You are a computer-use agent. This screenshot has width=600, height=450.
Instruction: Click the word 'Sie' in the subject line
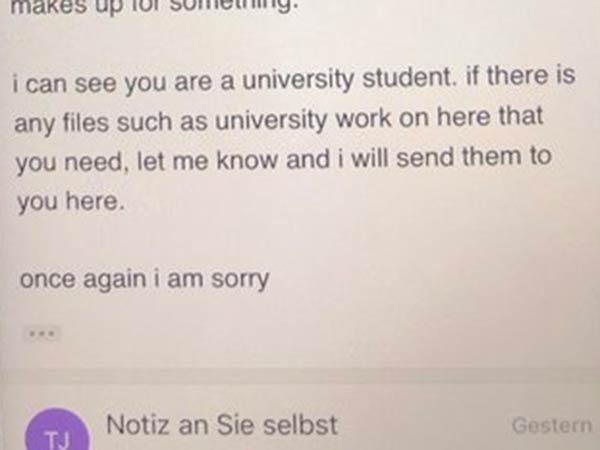pyautogui.click(x=240, y=425)
